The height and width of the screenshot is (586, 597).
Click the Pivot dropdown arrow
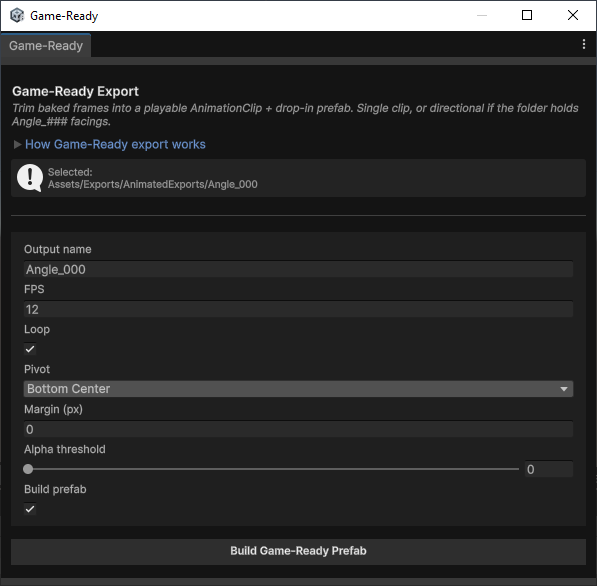tap(564, 389)
